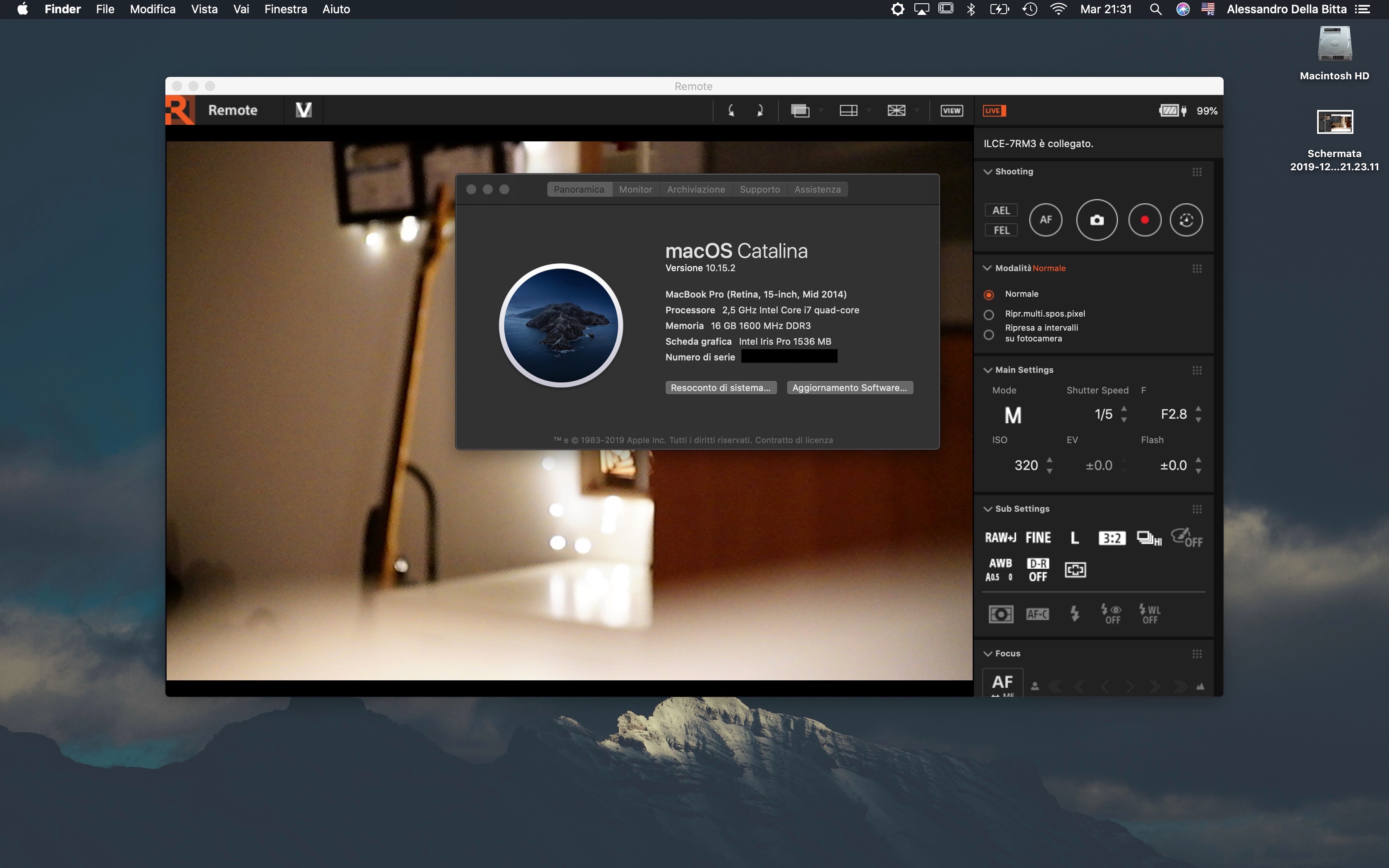The width and height of the screenshot is (1389, 868).
Task: Collapse the Sub Settings section
Action: coord(988,509)
